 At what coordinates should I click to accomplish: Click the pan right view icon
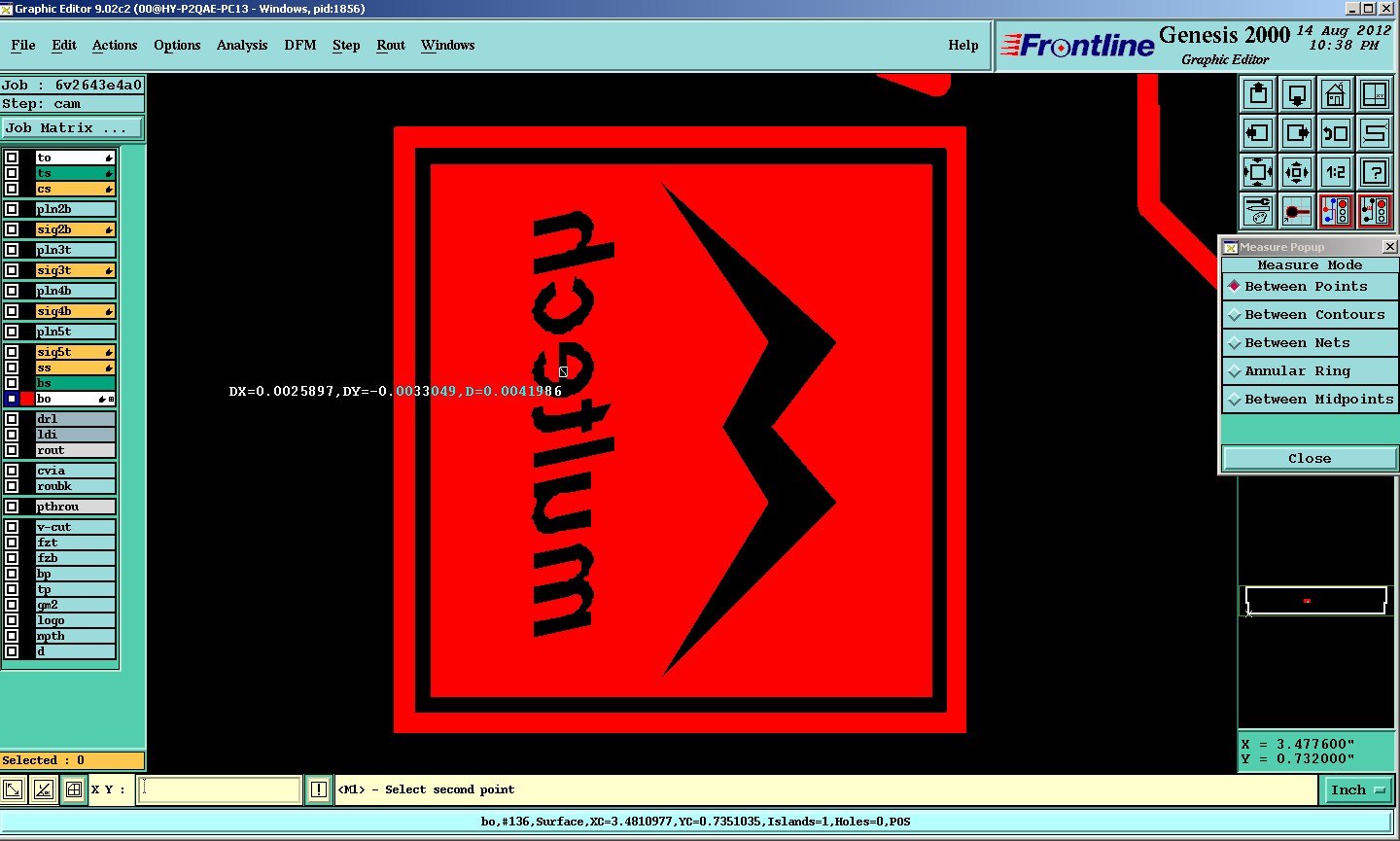point(1297,133)
